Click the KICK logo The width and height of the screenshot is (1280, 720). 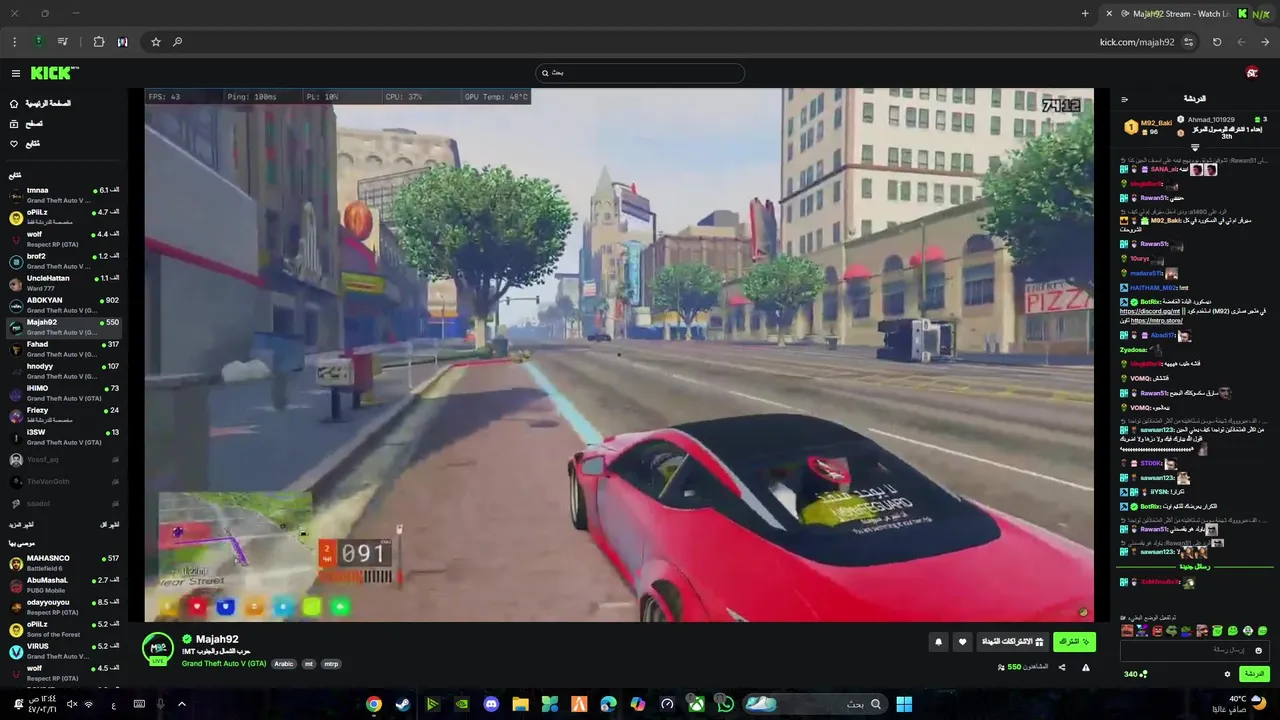(x=54, y=73)
